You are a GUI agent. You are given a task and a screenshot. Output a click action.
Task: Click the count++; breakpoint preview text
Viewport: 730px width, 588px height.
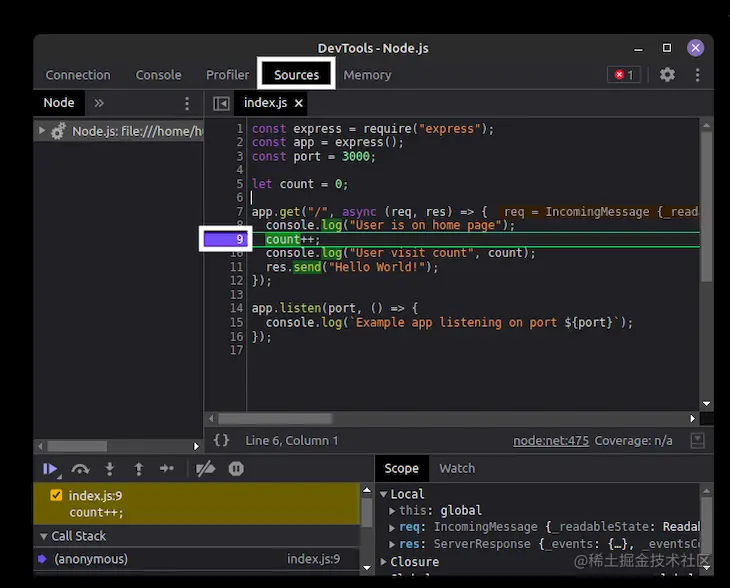pos(96,513)
